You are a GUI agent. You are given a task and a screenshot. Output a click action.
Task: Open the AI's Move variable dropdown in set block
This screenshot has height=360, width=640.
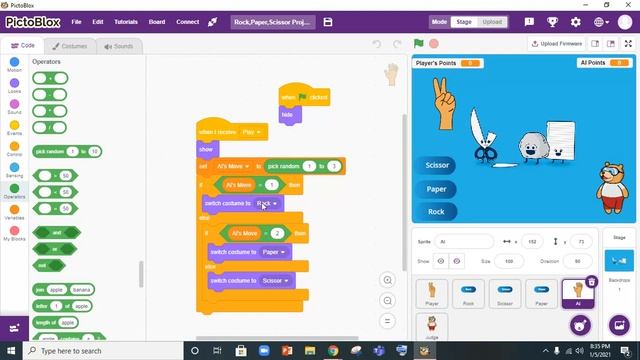pyautogui.click(x=233, y=167)
